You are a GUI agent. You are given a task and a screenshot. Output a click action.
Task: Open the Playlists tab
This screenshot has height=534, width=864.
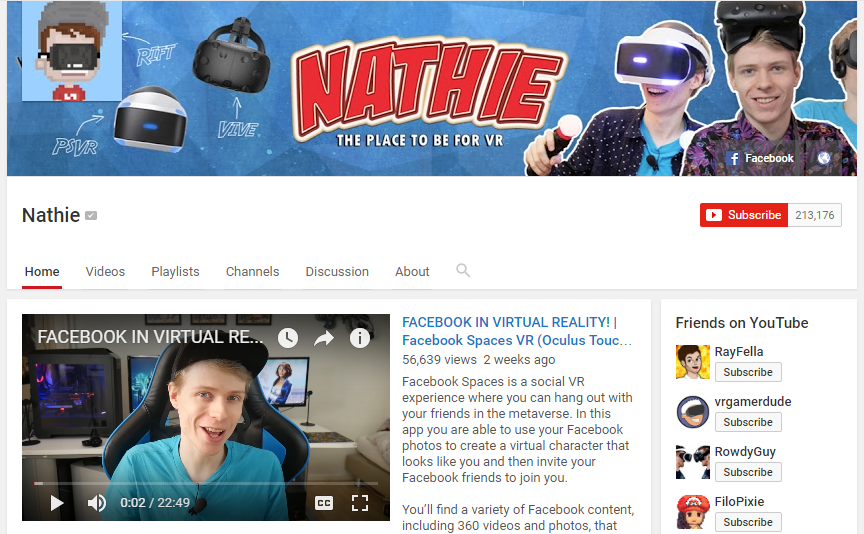click(175, 272)
